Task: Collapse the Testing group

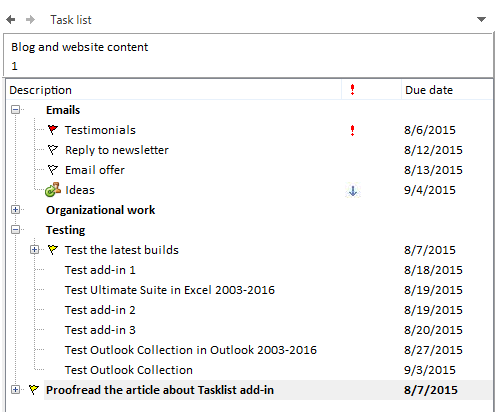Action: (15, 229)
